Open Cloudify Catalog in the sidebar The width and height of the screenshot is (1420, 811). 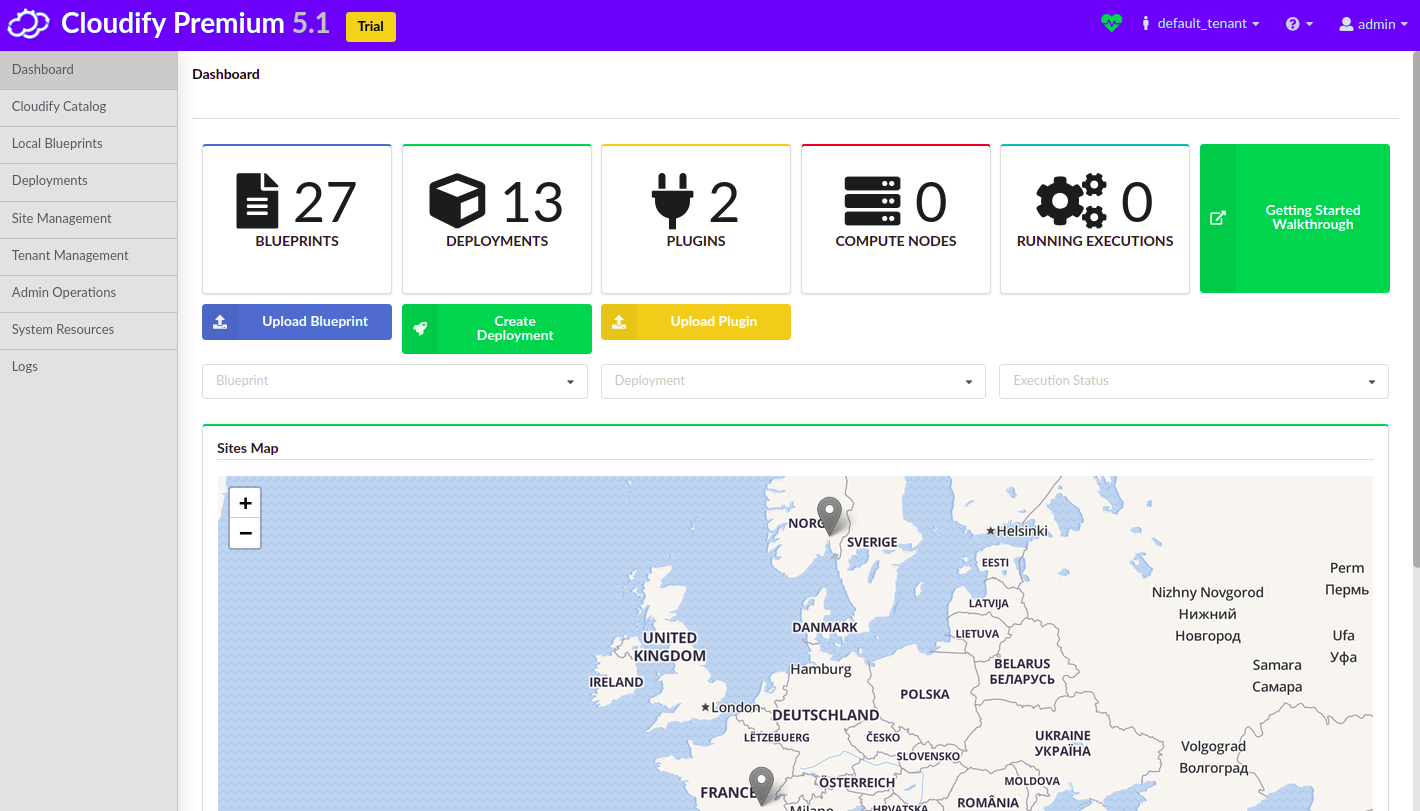point(89,107)
